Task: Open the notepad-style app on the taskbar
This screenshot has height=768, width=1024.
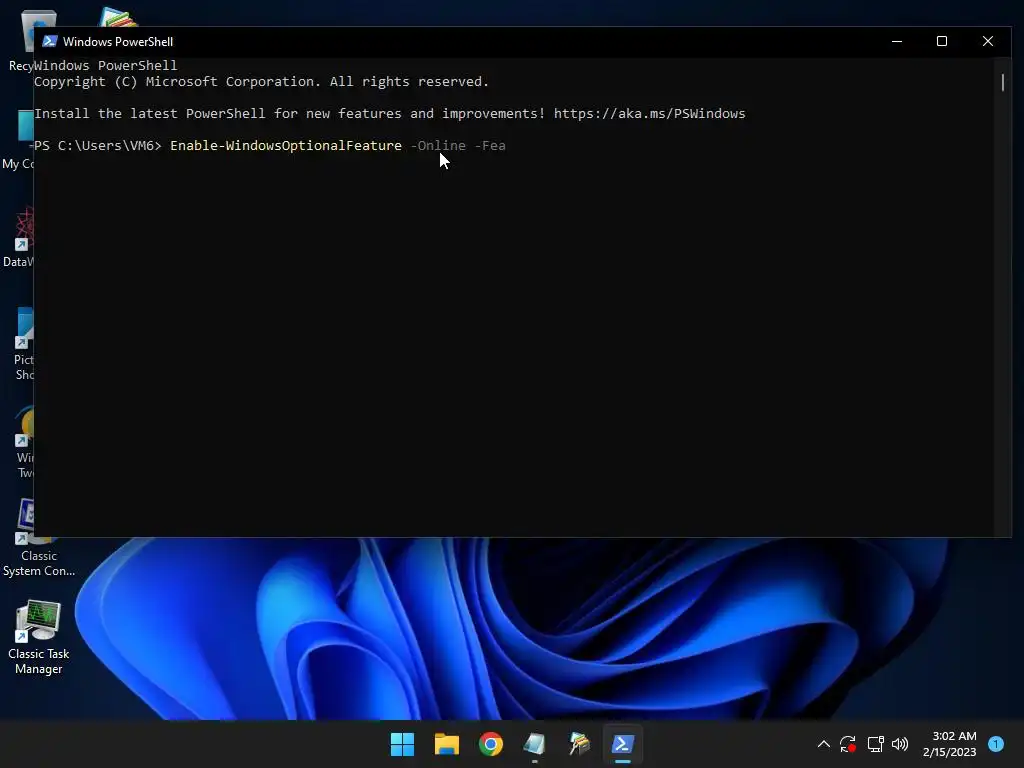Action: click(x=534, y=744)
